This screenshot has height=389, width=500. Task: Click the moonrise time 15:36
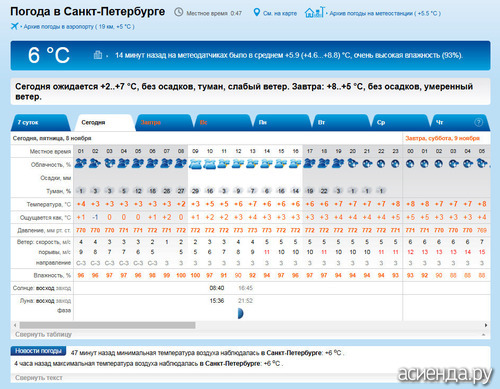217,301
